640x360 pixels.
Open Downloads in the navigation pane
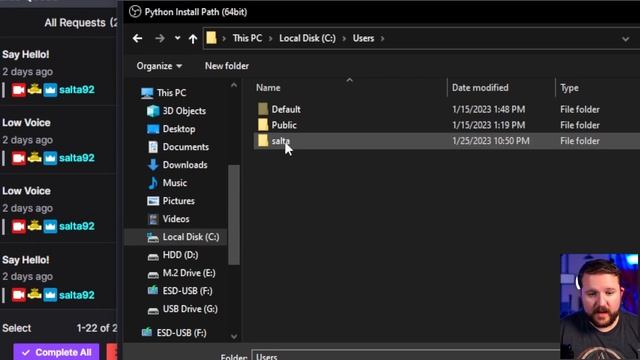coord(185,165)
